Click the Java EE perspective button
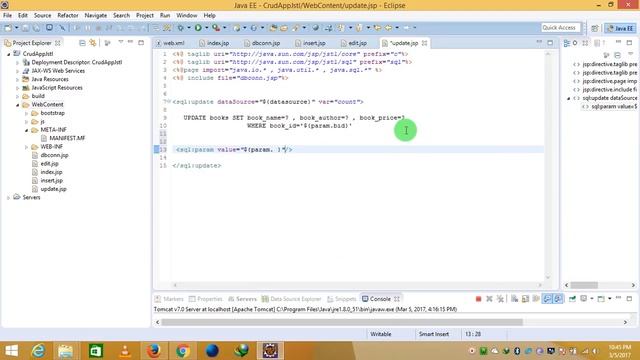The image size is (640, 360). point(620,28)
